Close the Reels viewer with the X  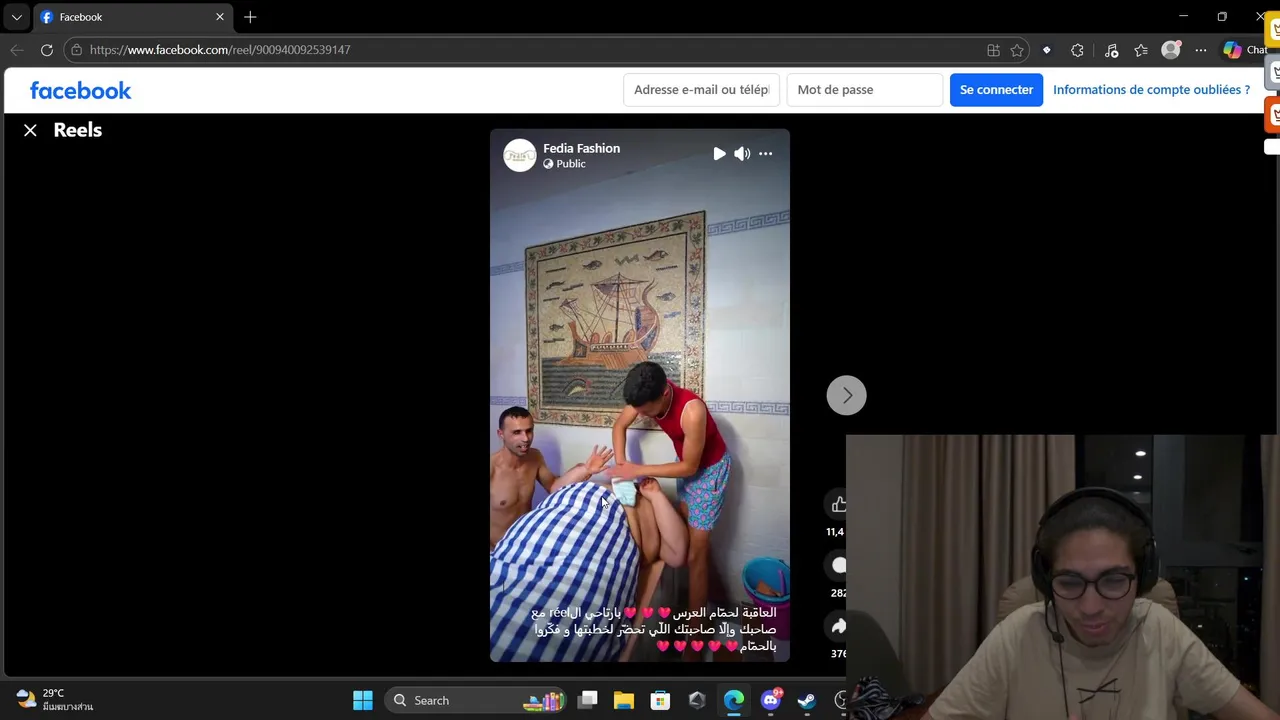(x=30, y=130)
